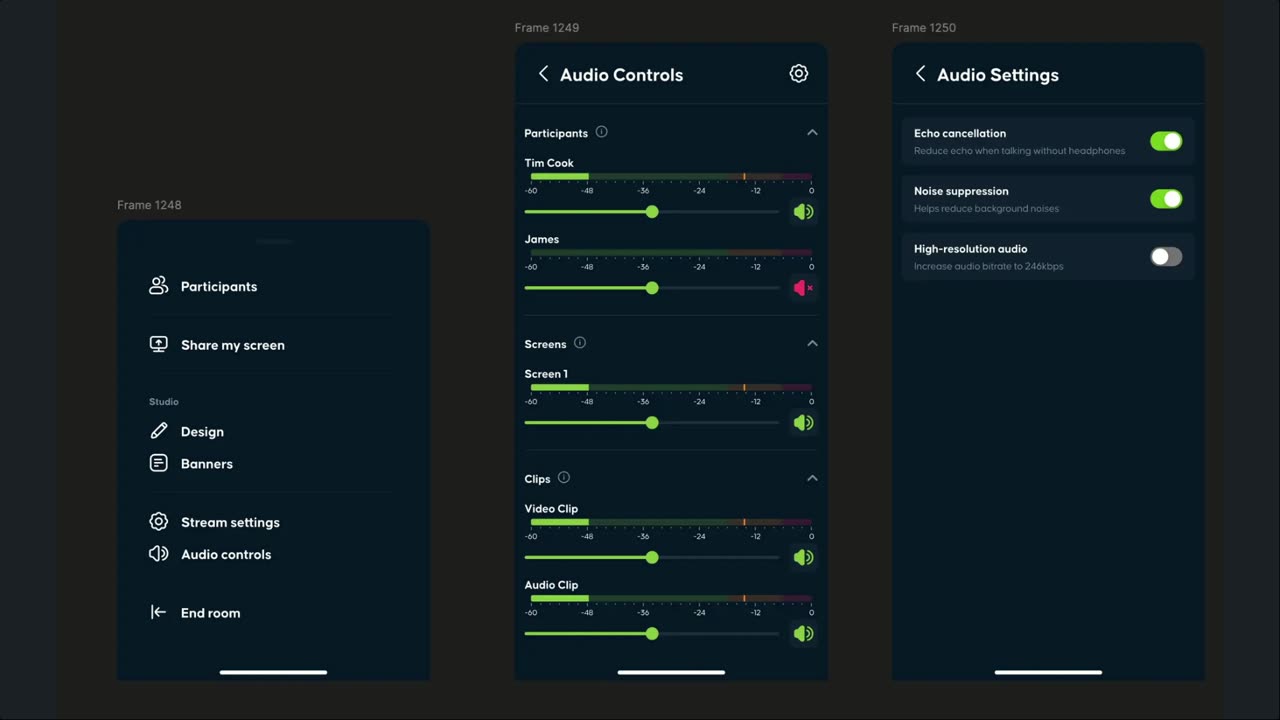This screenshot has height=720, width=1280.
Task: Click the Share my screen monitor icon
Action: click(x=158, y=344)
